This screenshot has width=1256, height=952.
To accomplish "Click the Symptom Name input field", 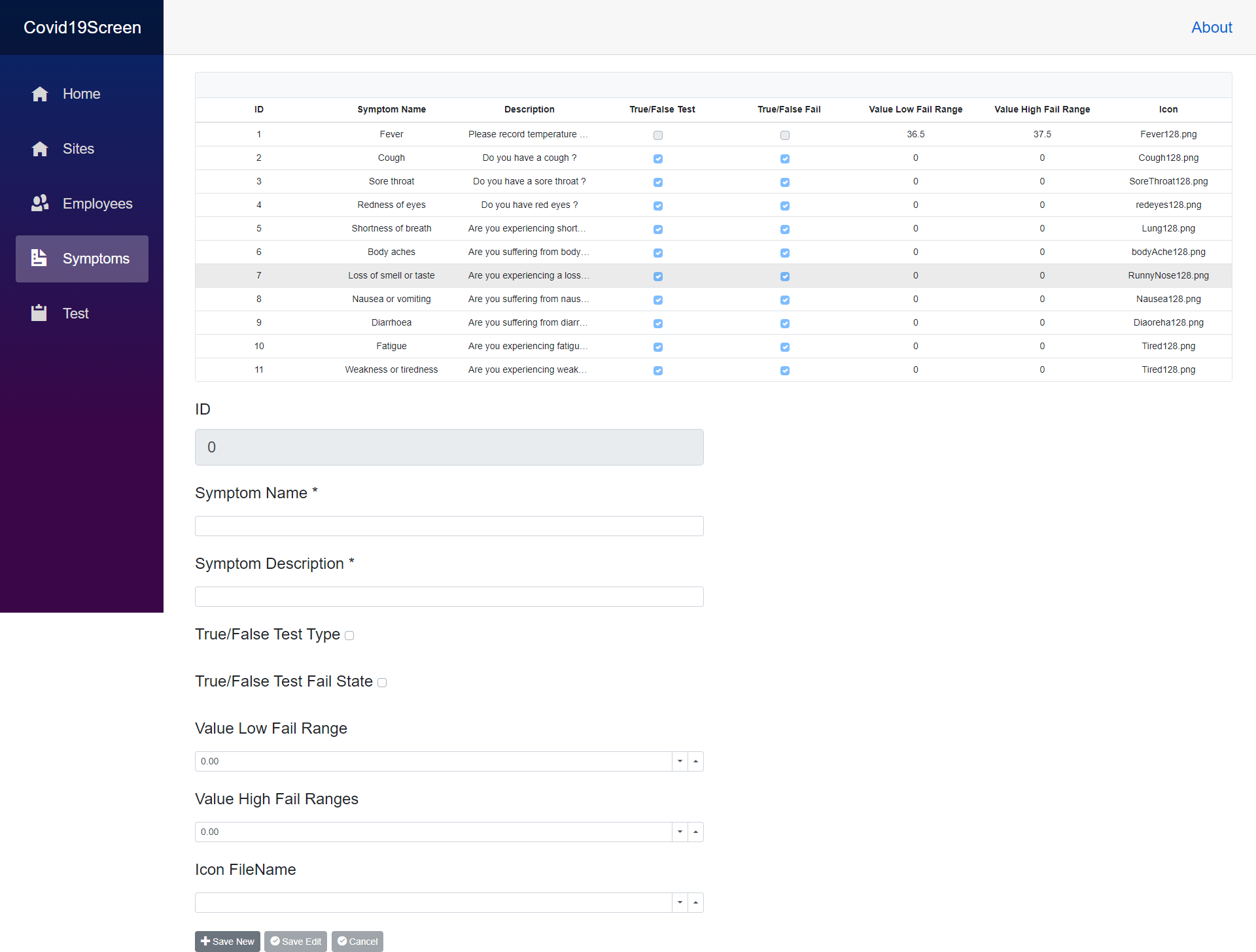I will click(x=448, y=525).
